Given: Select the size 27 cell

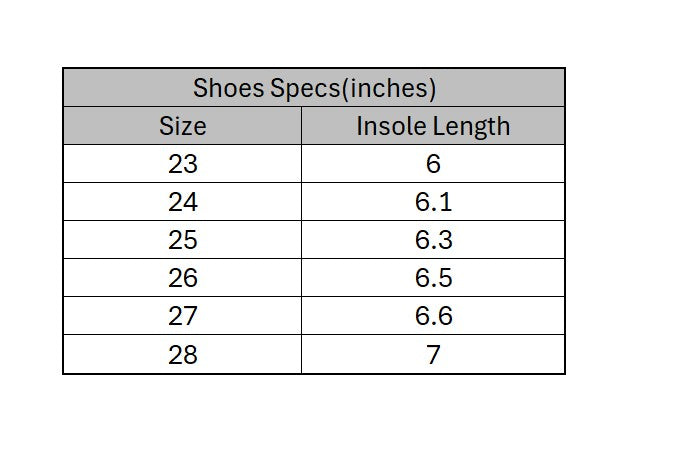Looking at the screenshot, I should point(183,316).
